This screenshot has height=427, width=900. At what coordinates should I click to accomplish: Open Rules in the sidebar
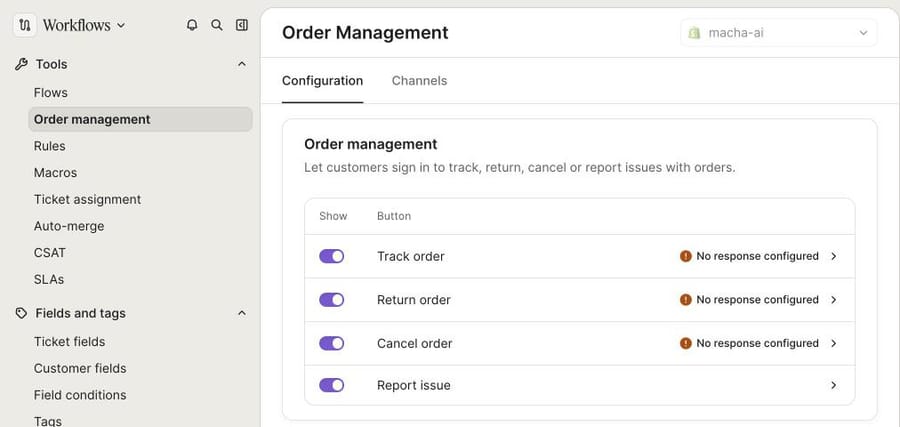click(49, 146)
